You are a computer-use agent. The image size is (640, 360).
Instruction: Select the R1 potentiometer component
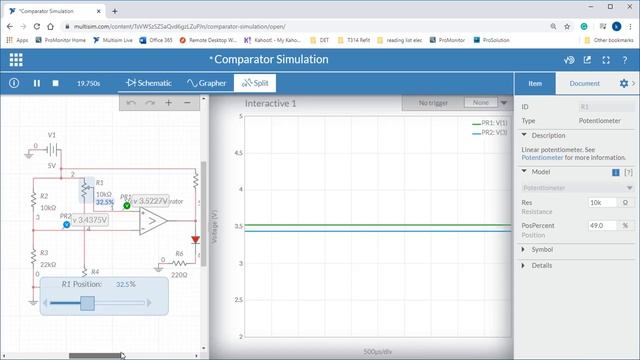[x=85, y=190]
